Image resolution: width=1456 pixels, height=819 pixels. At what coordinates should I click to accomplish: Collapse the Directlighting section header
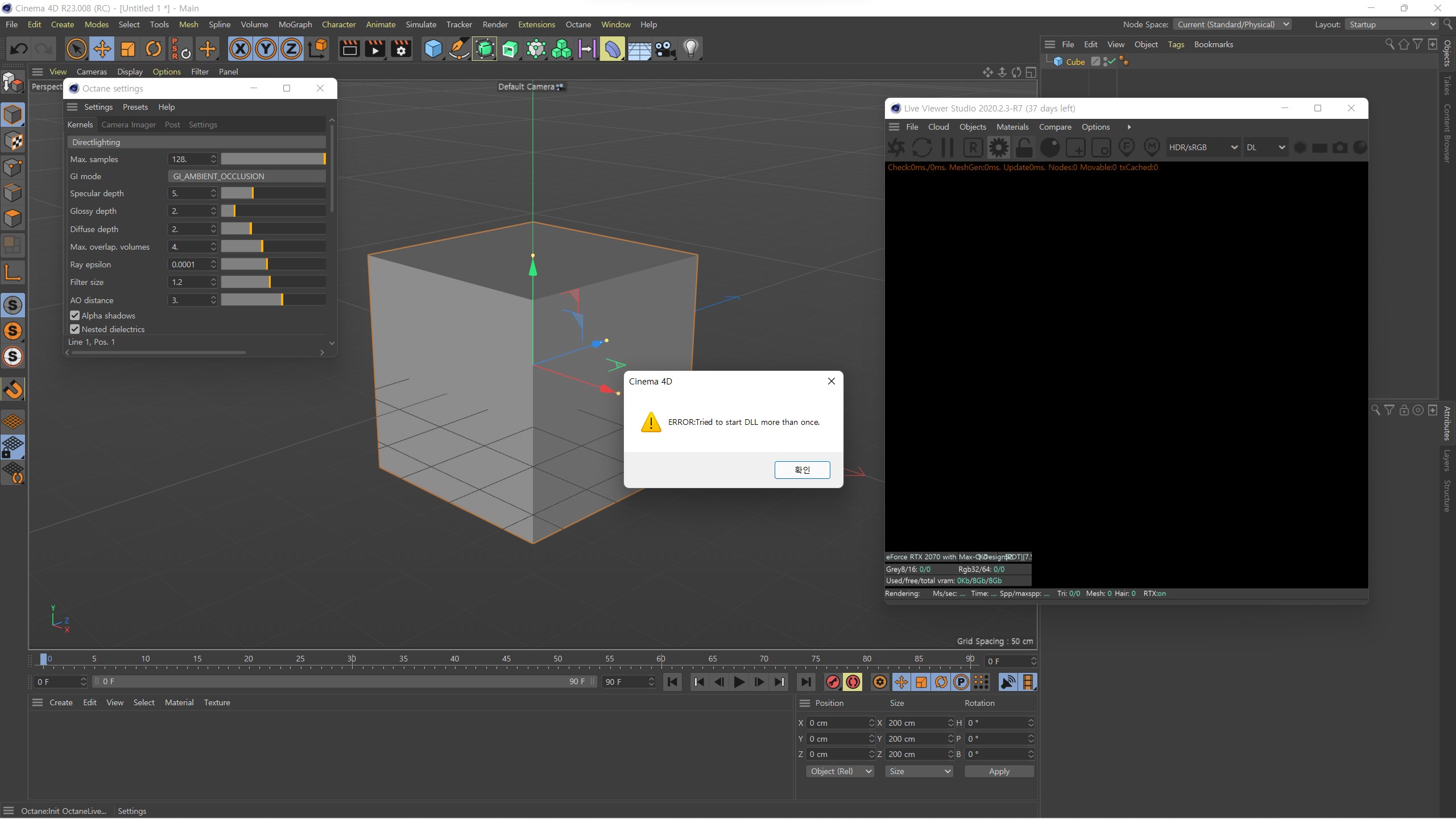[196, 142]
